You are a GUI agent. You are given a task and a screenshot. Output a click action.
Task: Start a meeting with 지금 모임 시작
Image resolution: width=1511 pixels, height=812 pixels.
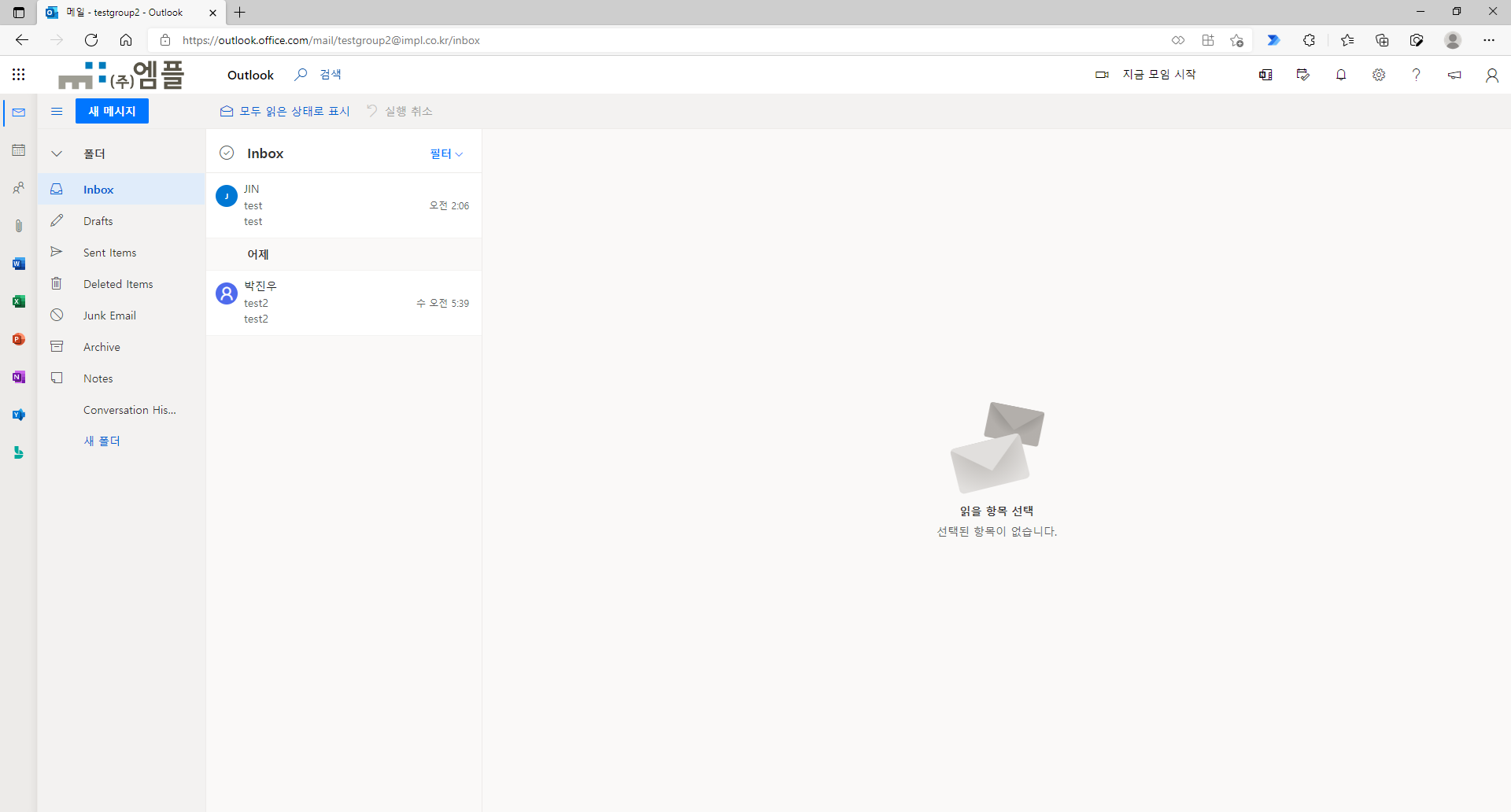pos(1146,75)
